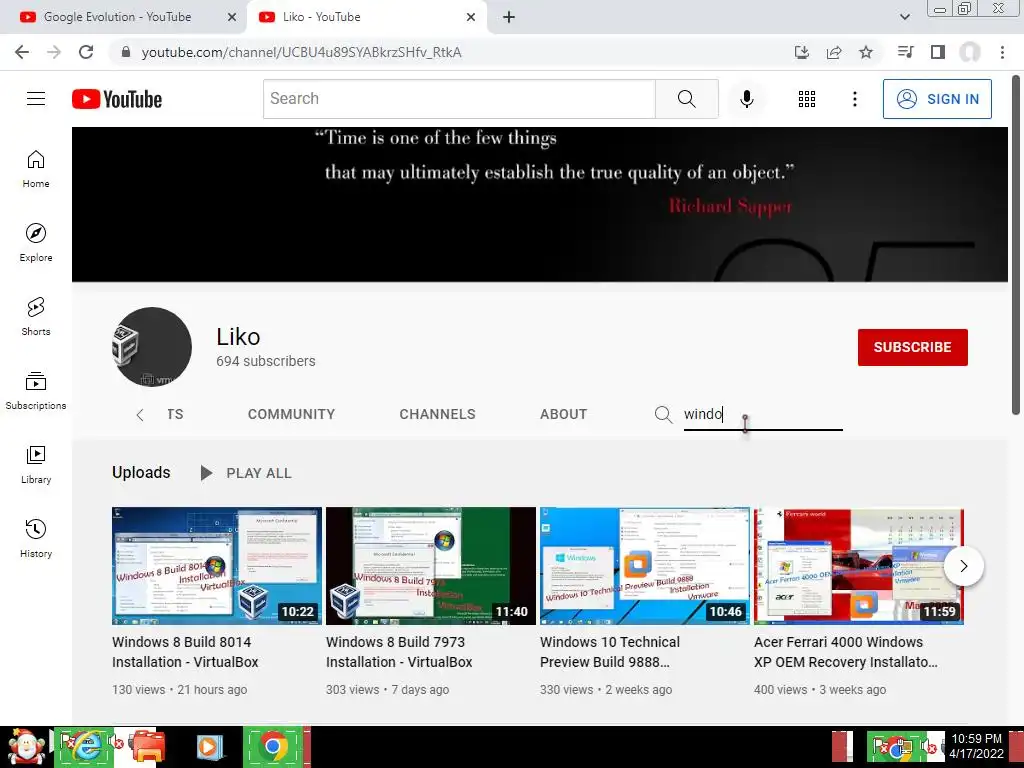Click the YouTube logo
This screenshot has height=768, width=1024.
(x=117, y=99)
